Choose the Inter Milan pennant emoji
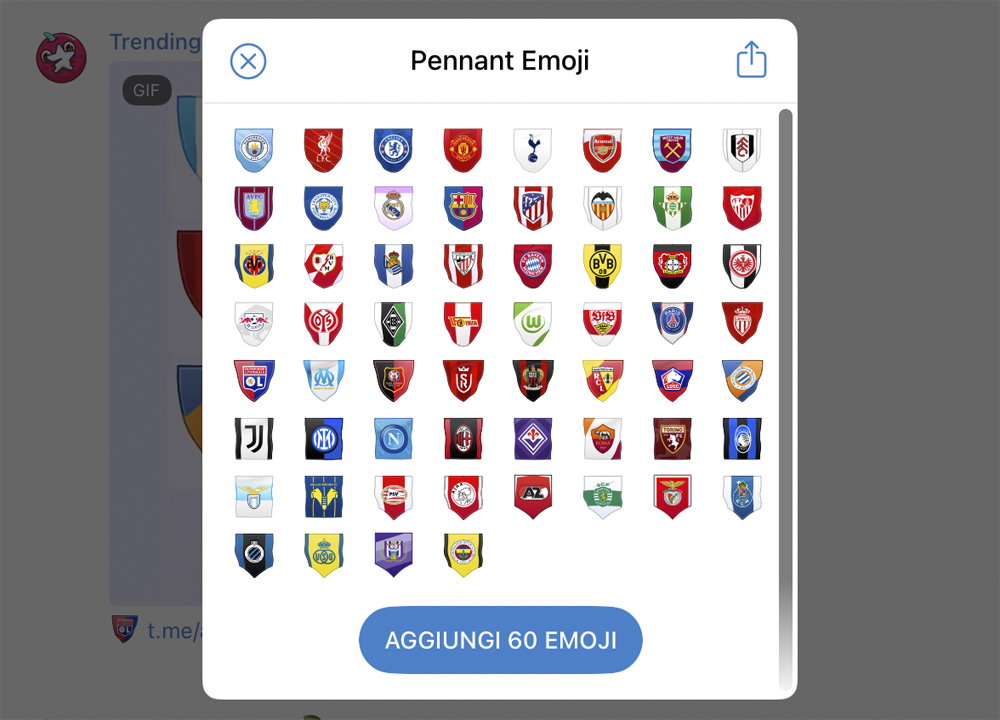The image size is (1000, 720). point(323,439)
